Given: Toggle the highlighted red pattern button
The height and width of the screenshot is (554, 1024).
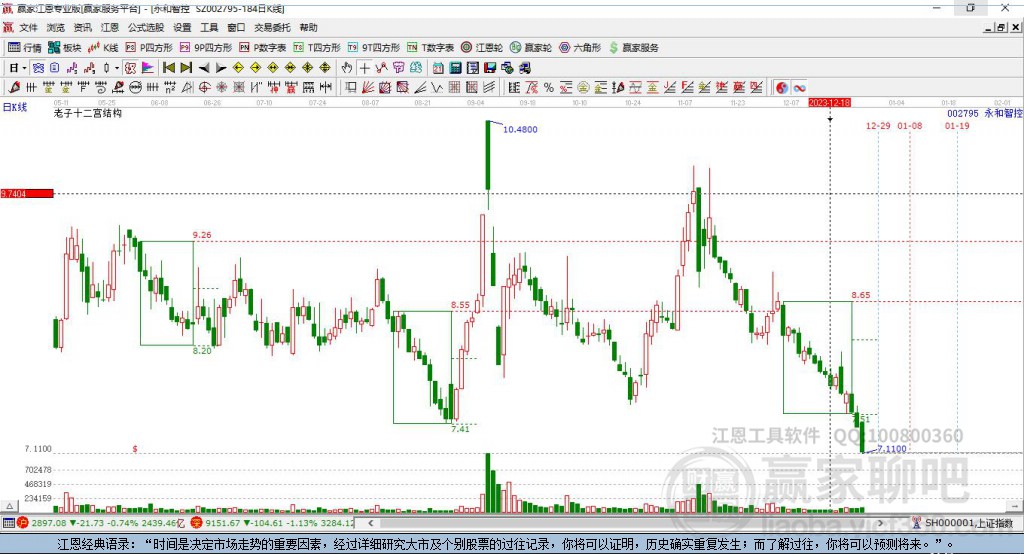Looking at the screenshot, I should (131, 68).
